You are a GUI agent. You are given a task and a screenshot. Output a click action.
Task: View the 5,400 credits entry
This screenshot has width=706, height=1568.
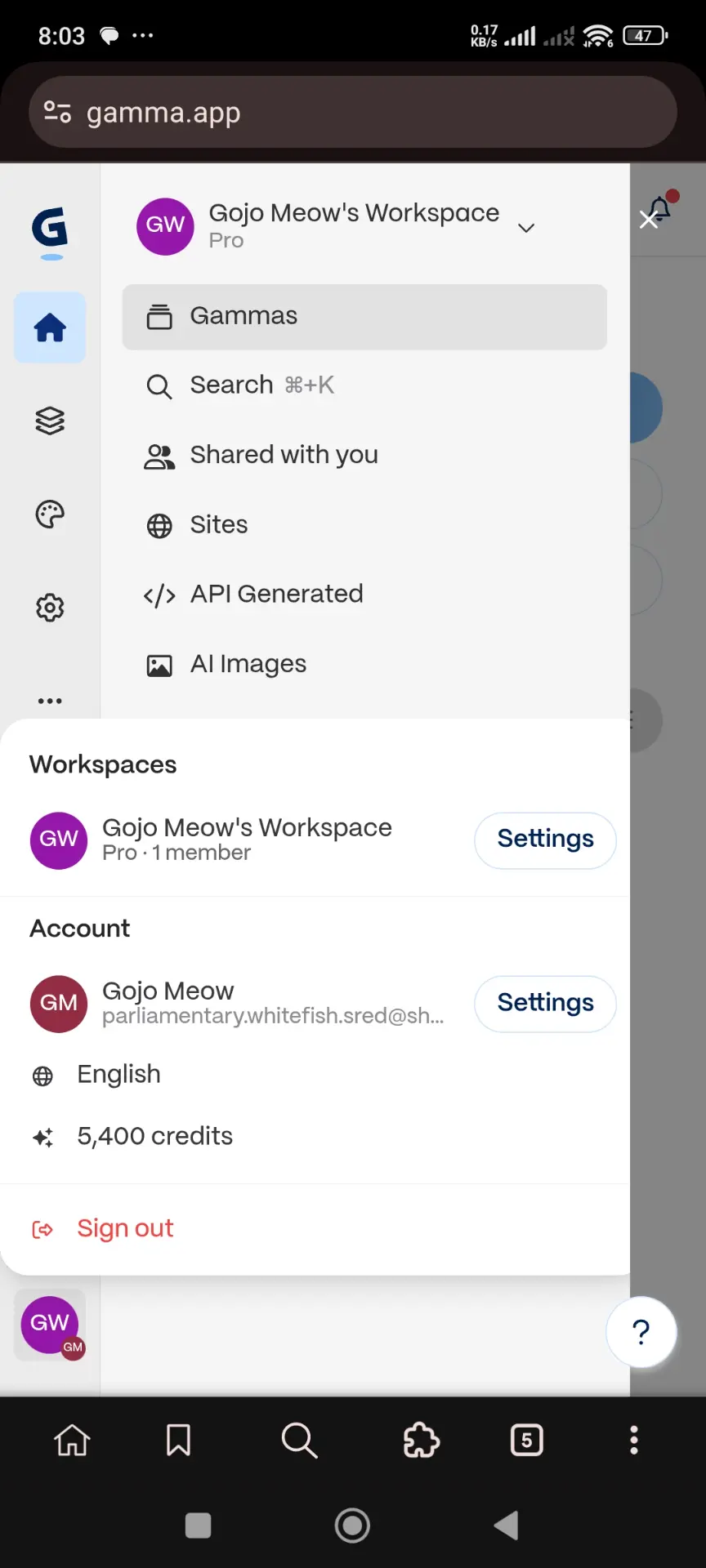click(315, 1137)
